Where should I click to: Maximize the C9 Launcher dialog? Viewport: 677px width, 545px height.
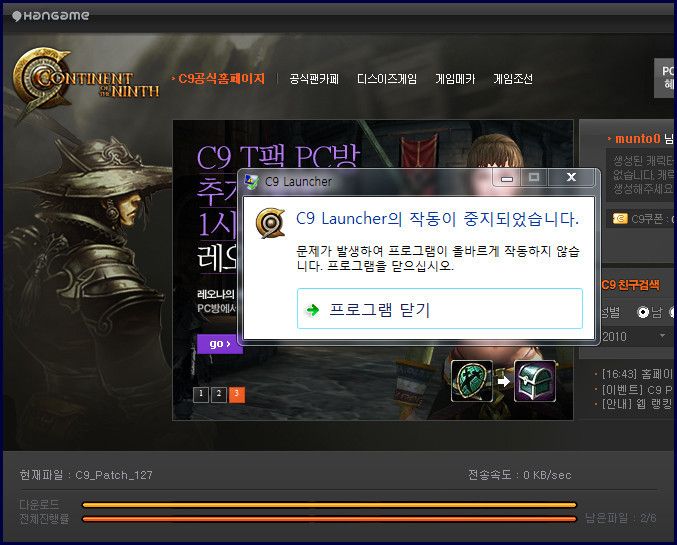534,177
